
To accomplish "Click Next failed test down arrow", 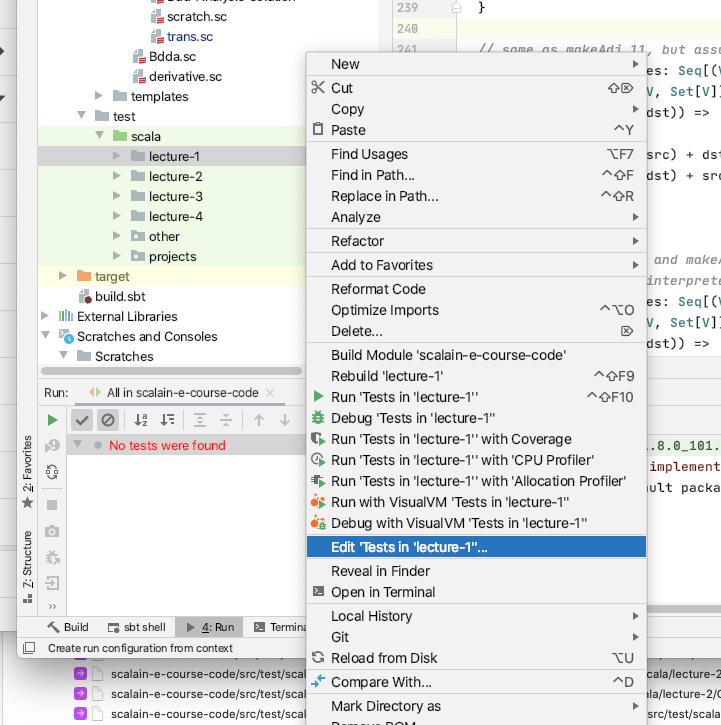I will pyautogui.click(x=285, y=420).
